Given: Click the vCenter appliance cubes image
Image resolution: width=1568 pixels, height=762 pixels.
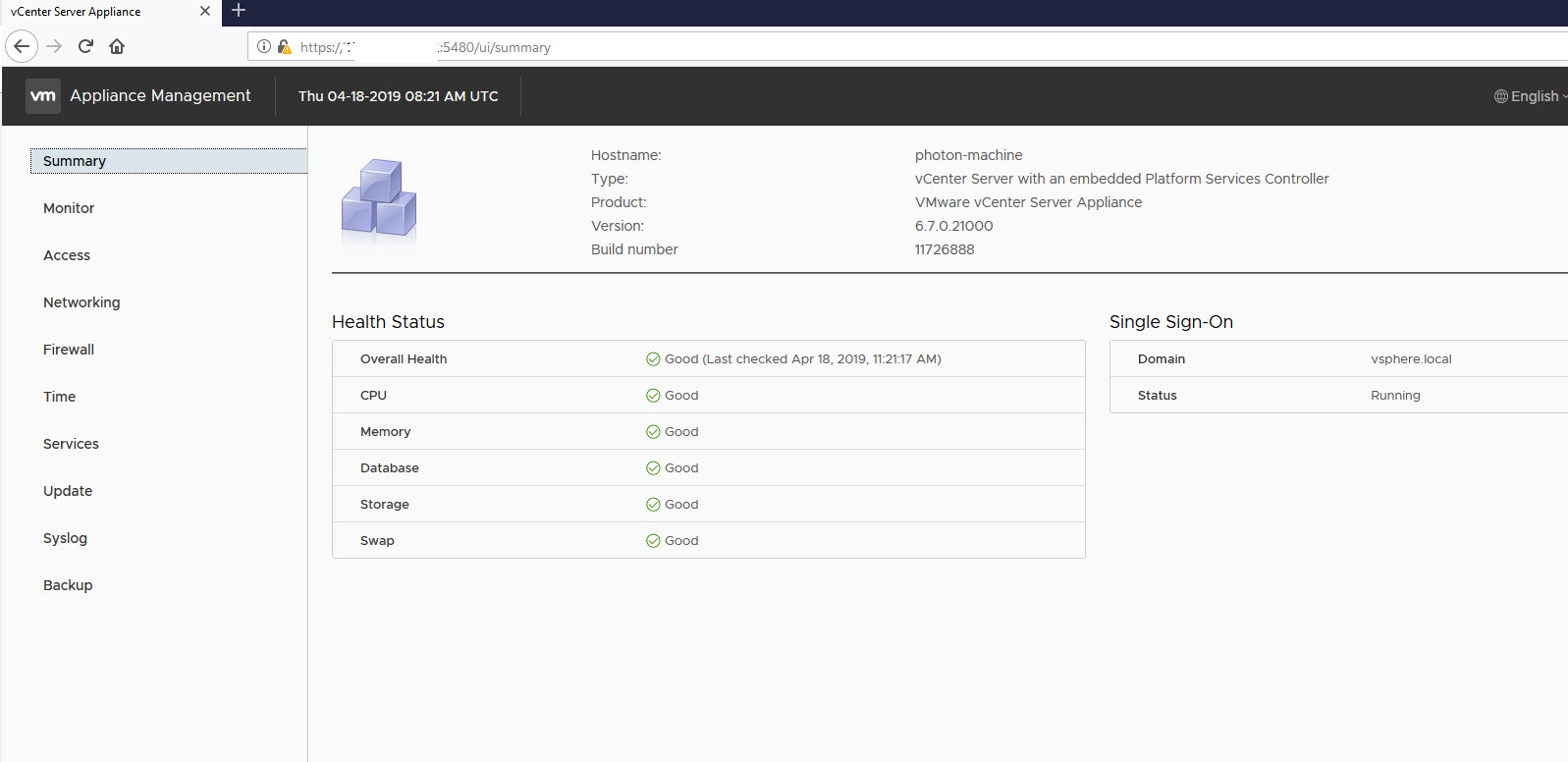Looking at the screenshot, I should 379,199.
